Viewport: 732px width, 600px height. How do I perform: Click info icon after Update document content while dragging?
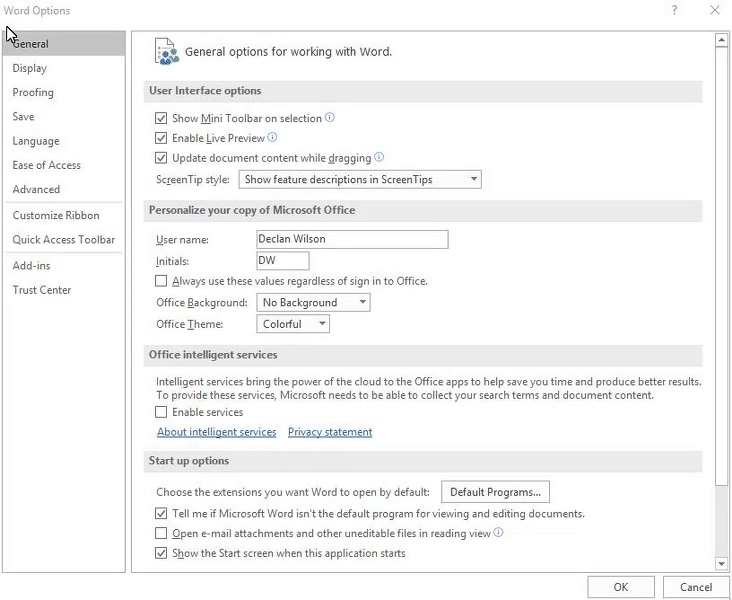[379, 157]
